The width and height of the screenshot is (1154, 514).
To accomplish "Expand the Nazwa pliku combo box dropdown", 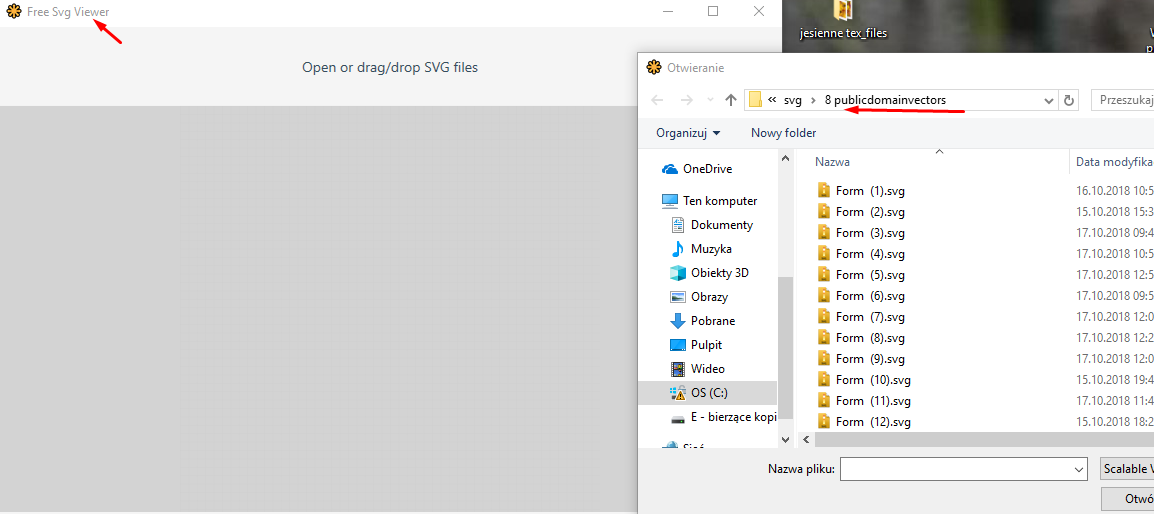I will (1078, 469).
